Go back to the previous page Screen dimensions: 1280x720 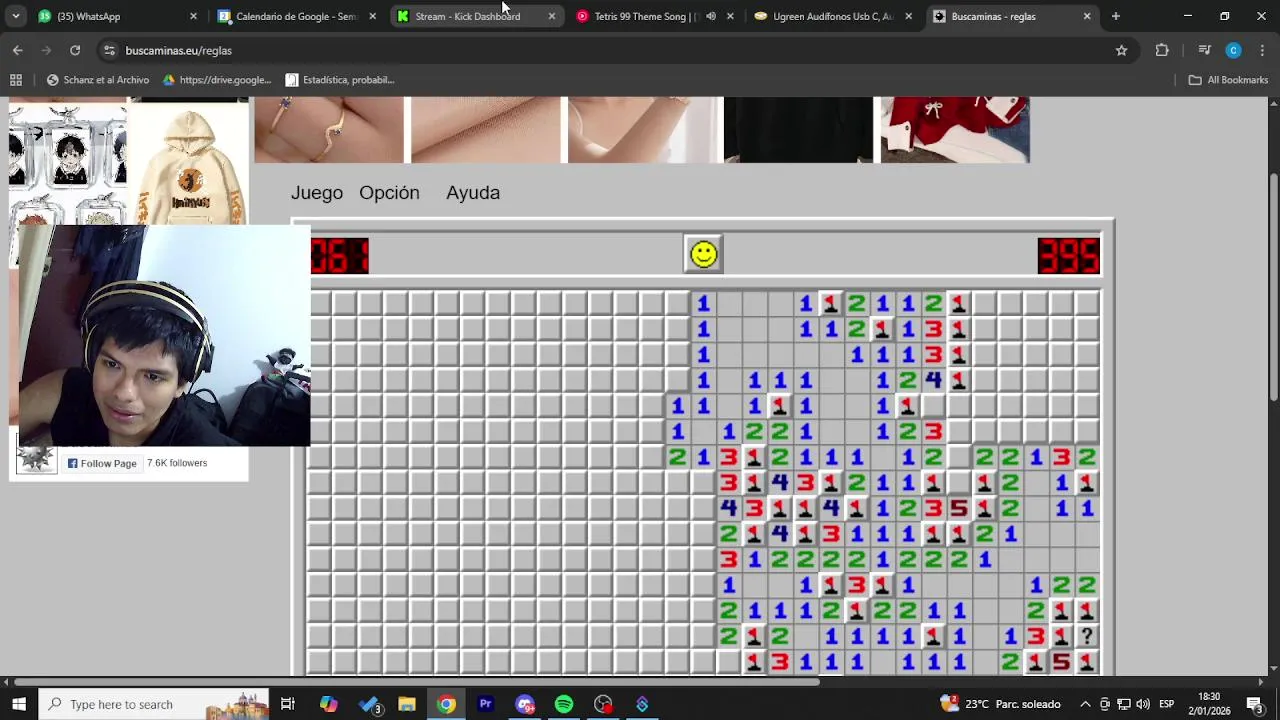pyautogui.click(x=18, y=50)
